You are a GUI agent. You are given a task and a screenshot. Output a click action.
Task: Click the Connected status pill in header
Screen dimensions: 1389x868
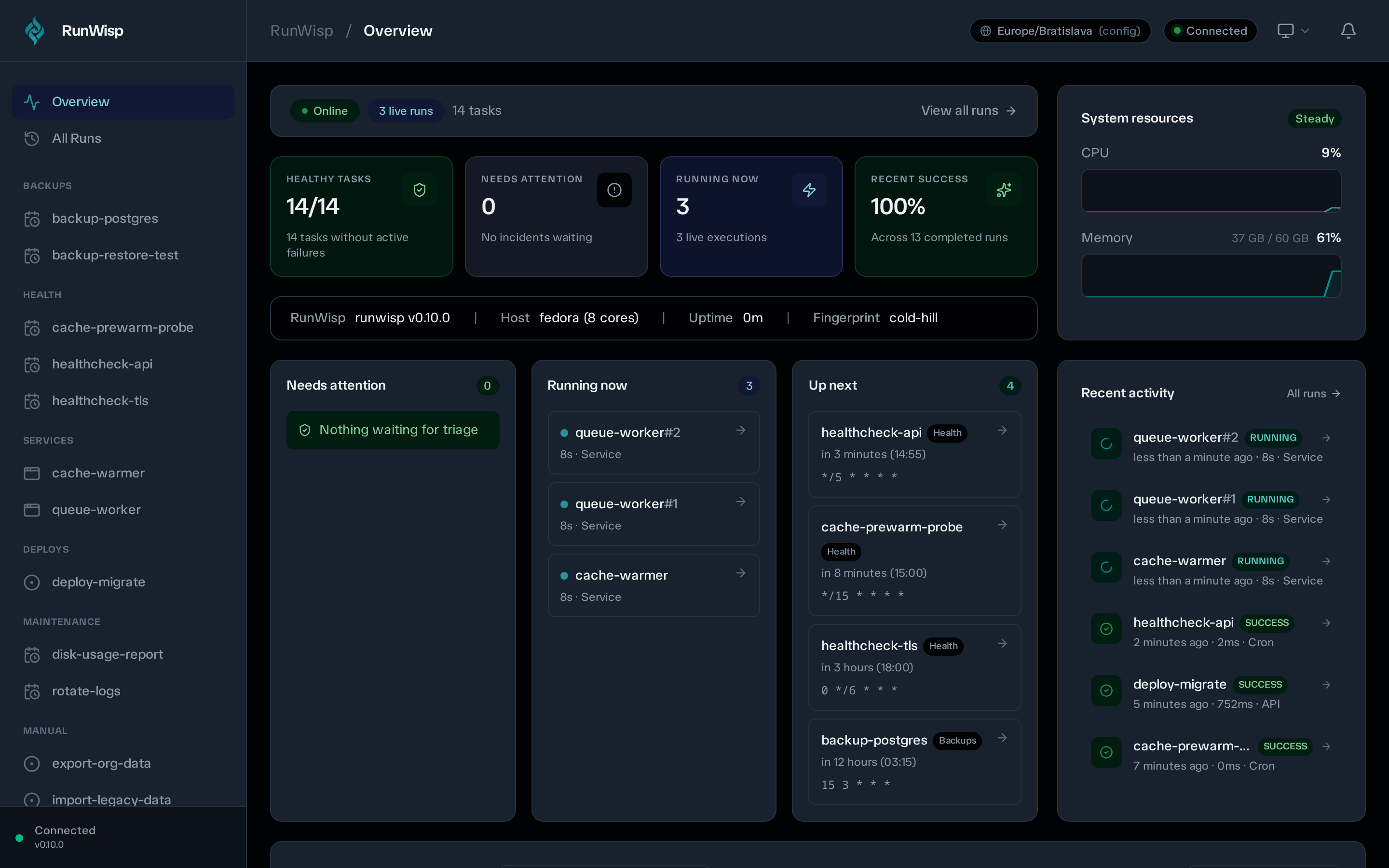pyautogui.click(x=1210, y=30)
